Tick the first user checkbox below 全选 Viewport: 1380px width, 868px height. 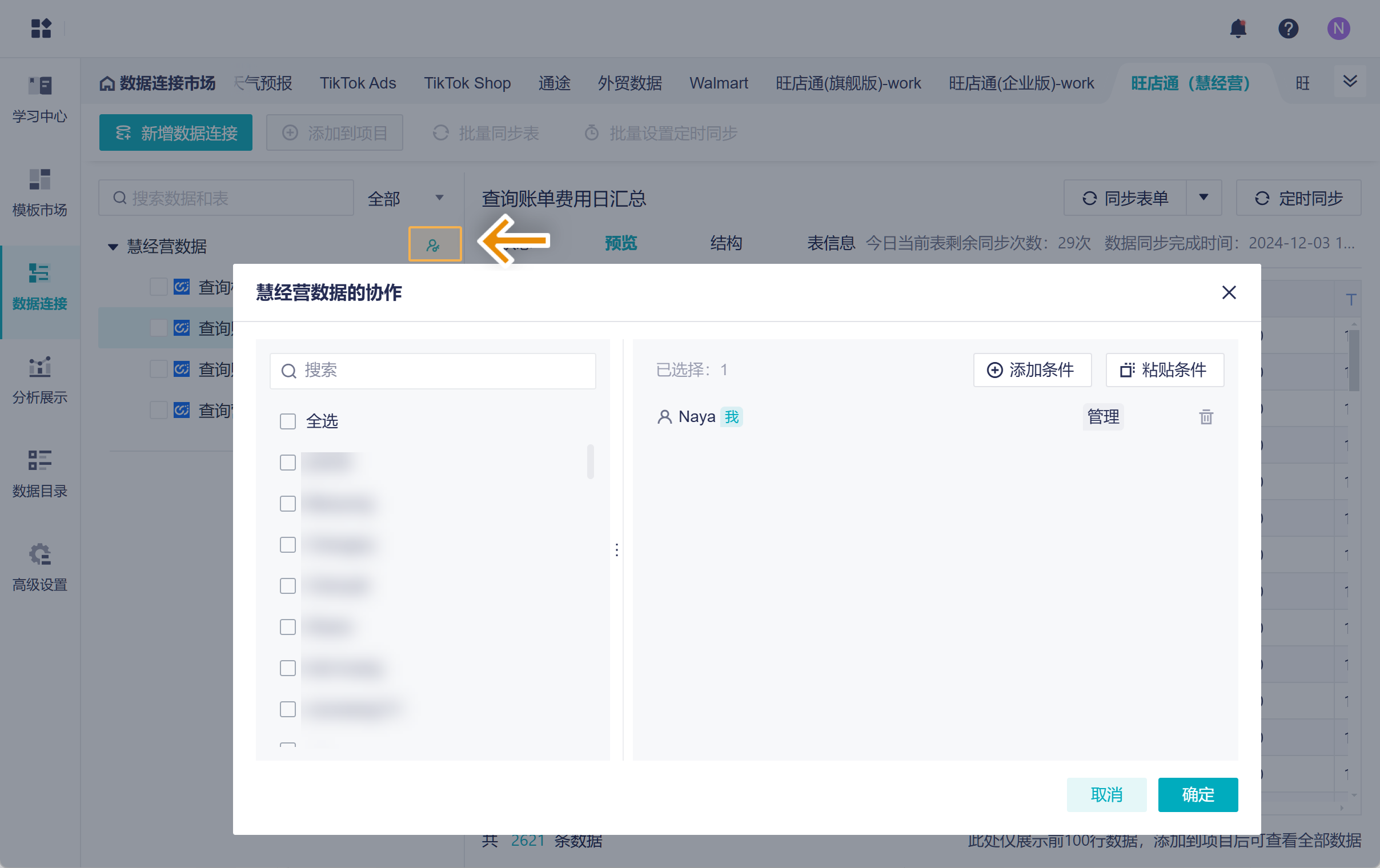coord(288,463)
